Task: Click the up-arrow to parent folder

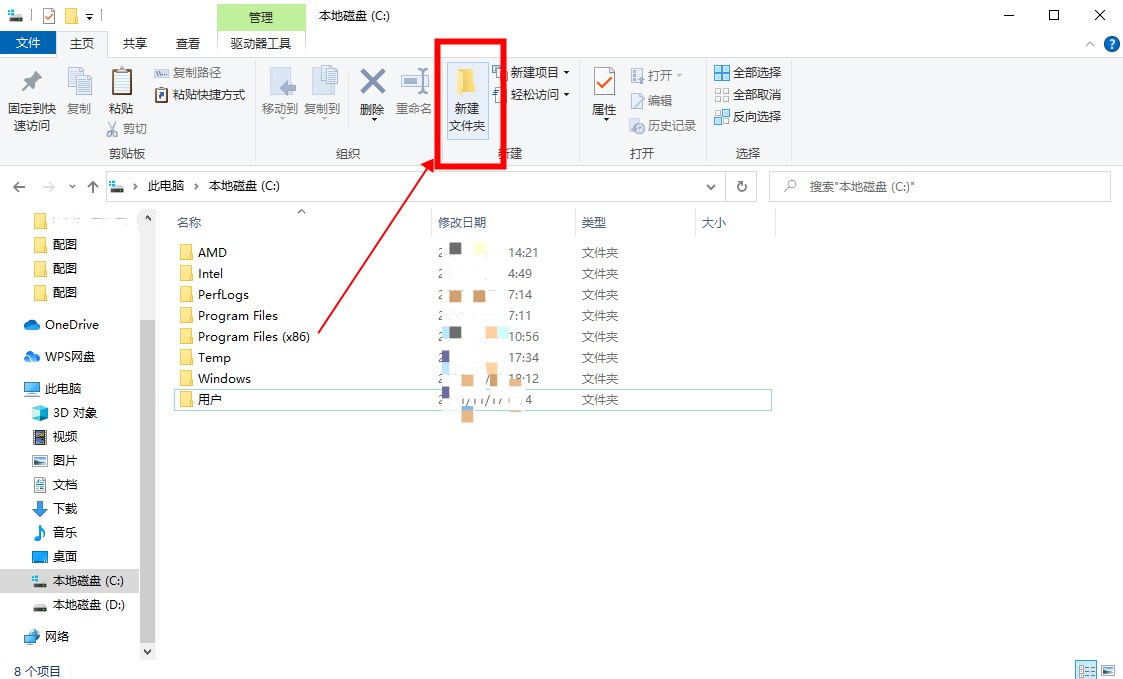Action: (93, 187)
